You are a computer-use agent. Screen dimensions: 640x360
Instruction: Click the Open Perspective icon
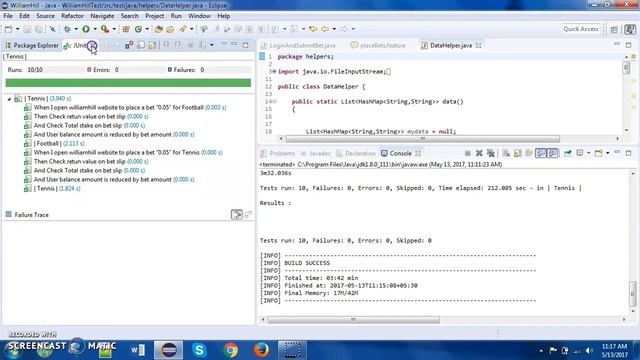(x=614, y=29)
